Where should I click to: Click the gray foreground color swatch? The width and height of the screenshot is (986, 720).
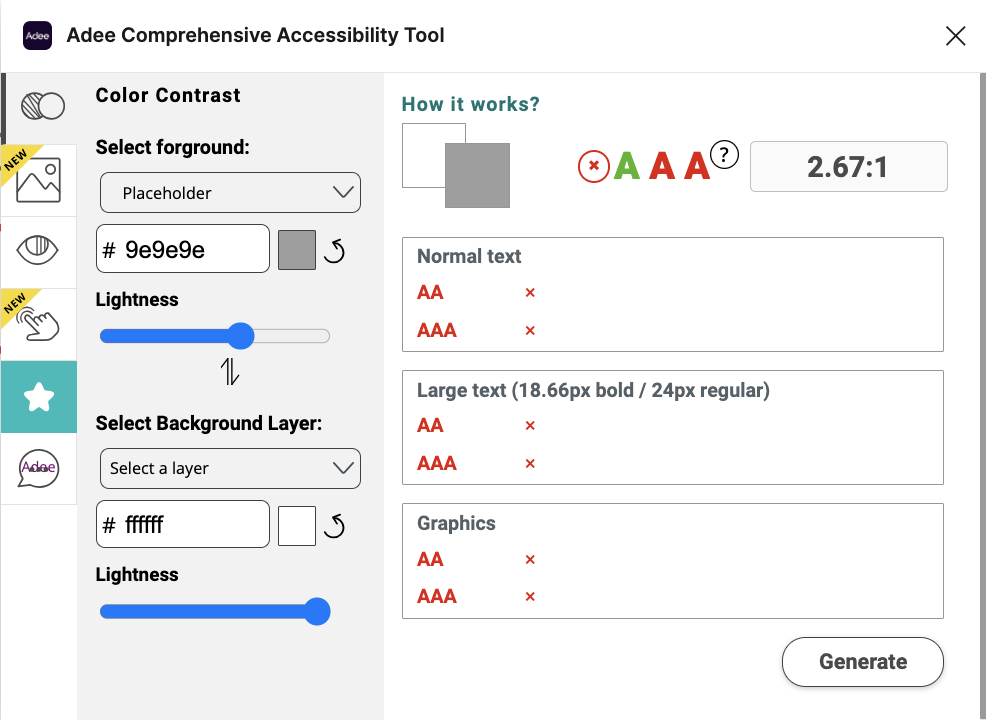click(297, 250)
